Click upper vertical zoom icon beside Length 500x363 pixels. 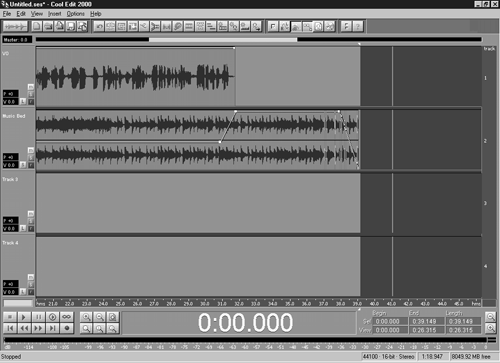pyautogui.click(x=490, y=317)
